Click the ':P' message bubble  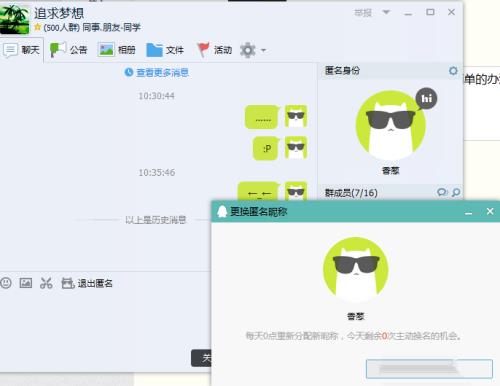266,148
